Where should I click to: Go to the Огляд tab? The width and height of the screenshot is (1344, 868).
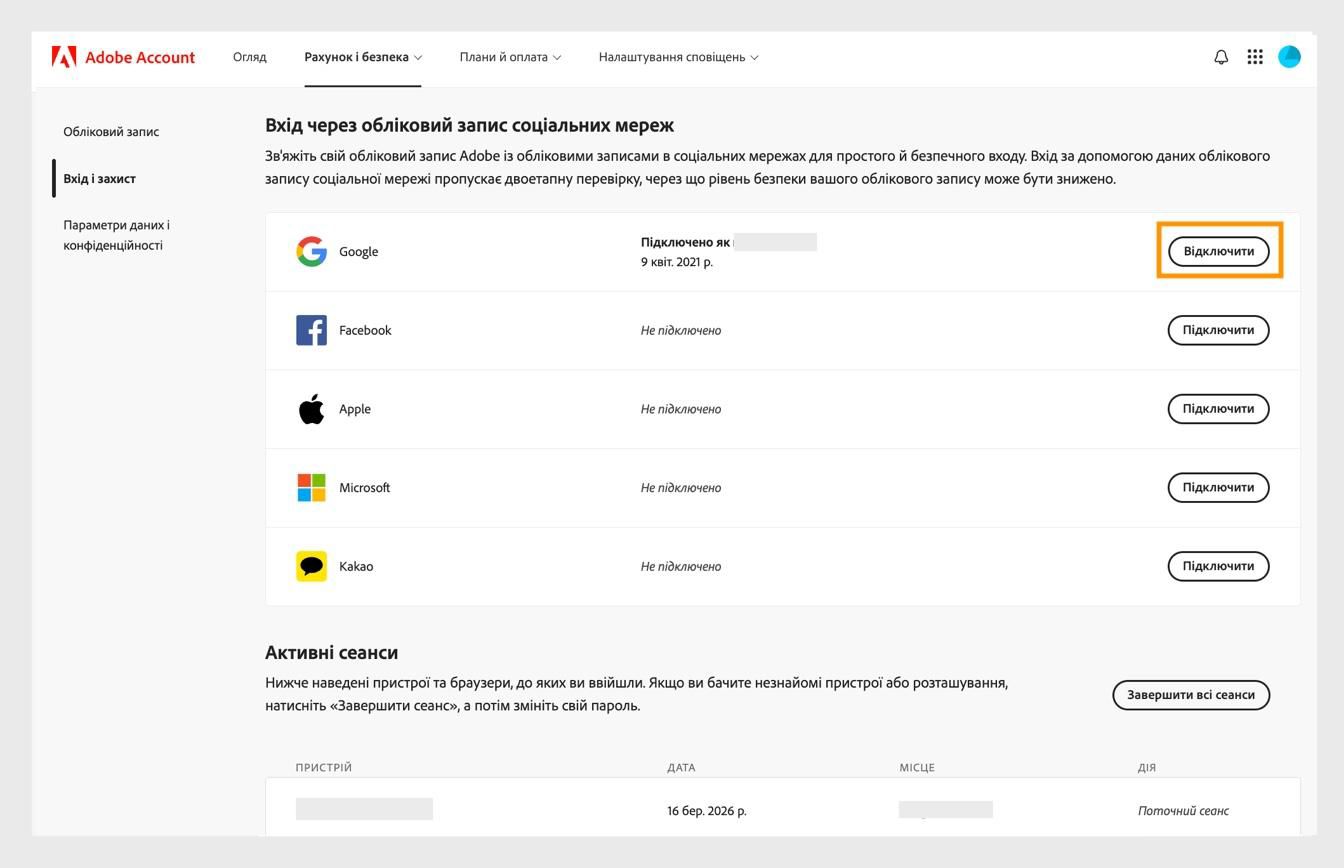250,57
